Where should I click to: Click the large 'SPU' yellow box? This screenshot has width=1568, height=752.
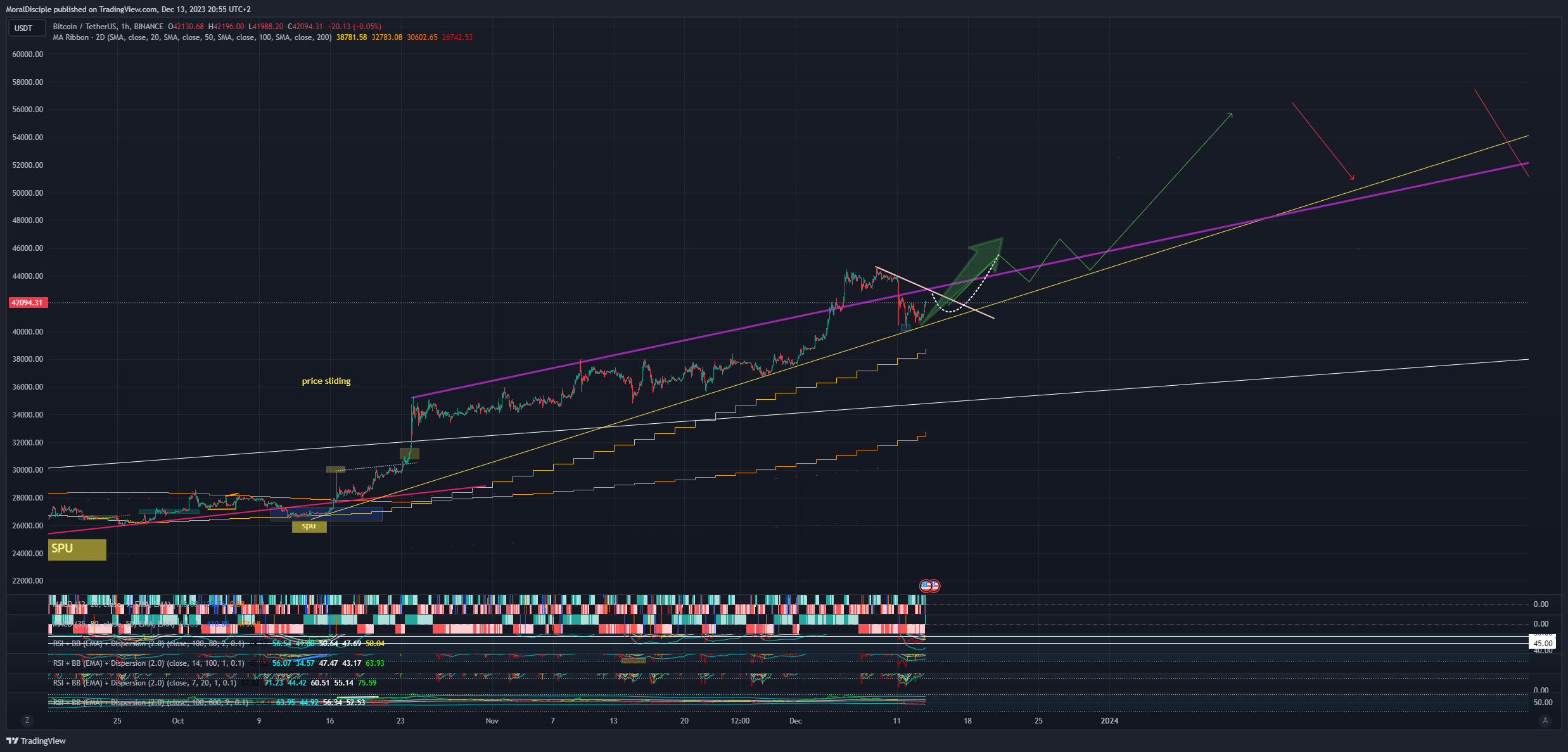[77, 549]
